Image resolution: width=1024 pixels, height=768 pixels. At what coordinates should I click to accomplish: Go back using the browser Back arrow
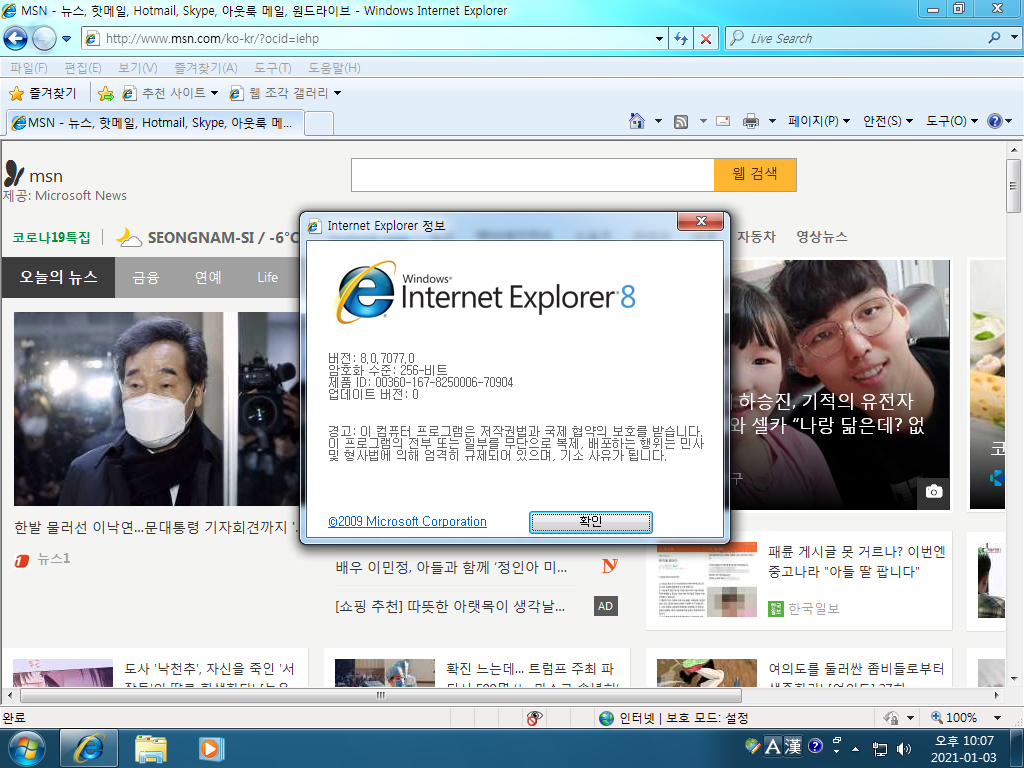pos(15,39)
